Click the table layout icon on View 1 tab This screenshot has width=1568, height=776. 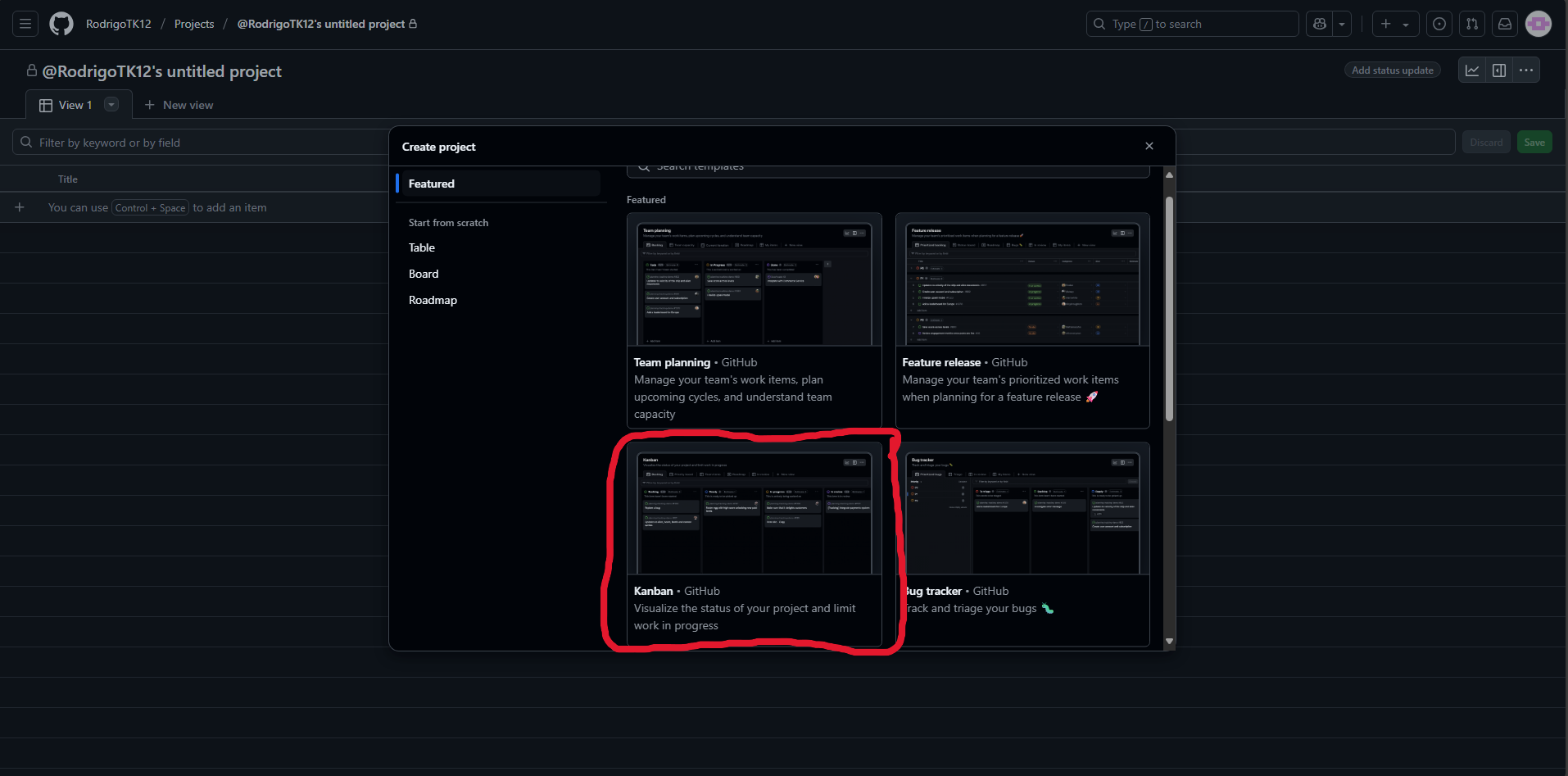tap(46, 106)
